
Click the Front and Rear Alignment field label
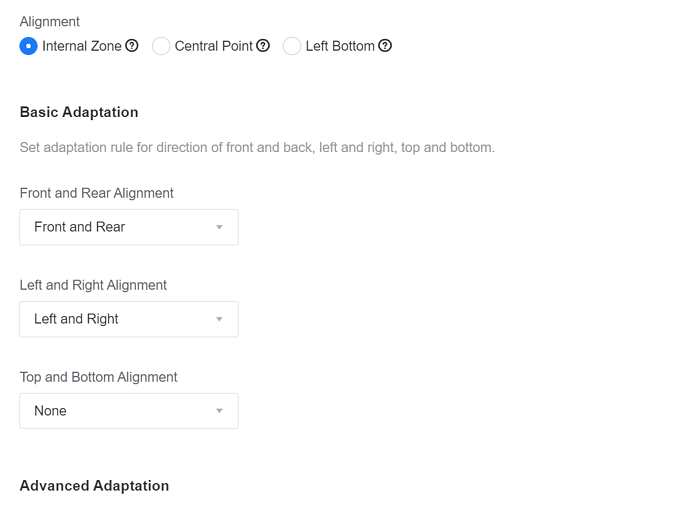(x=96, y=193)
